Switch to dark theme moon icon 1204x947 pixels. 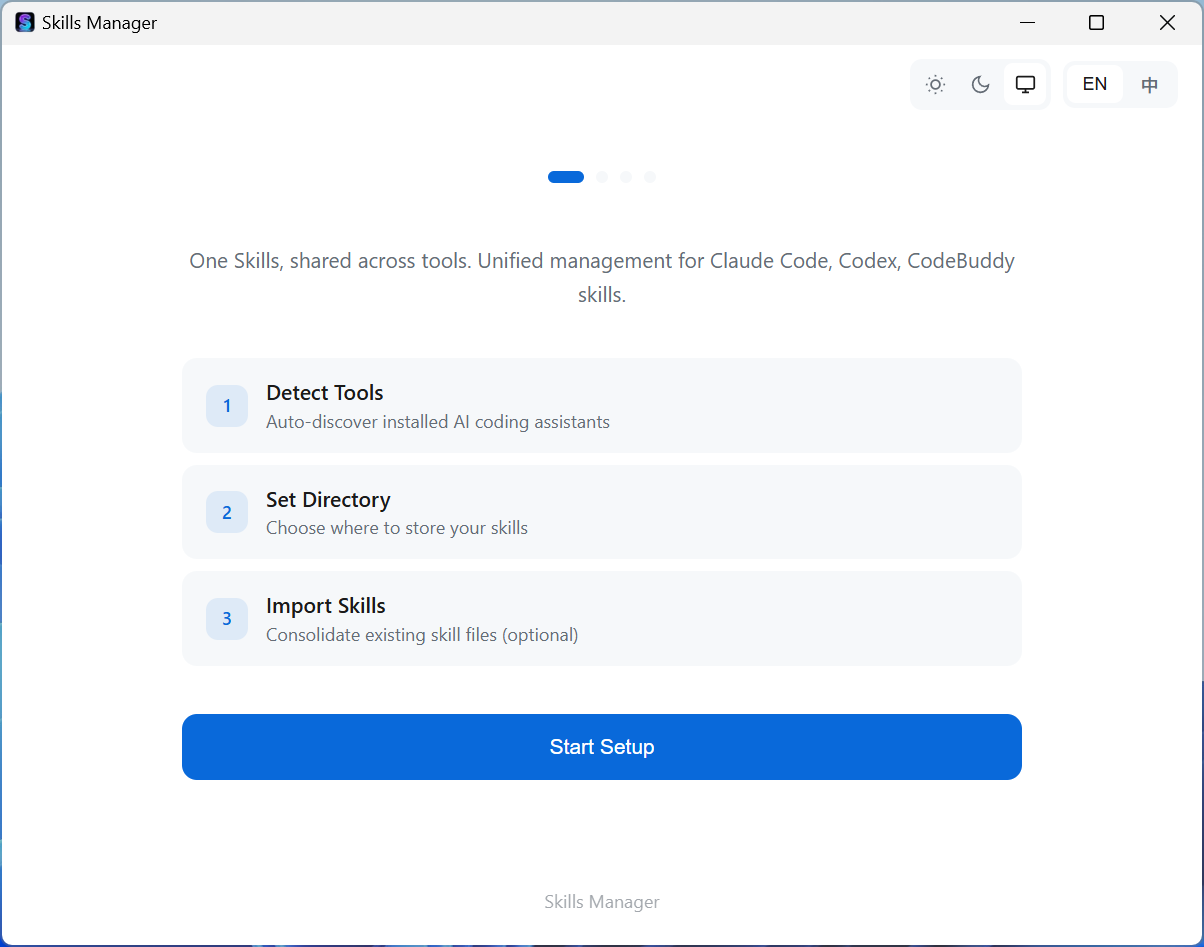click(x=980, y=85)
